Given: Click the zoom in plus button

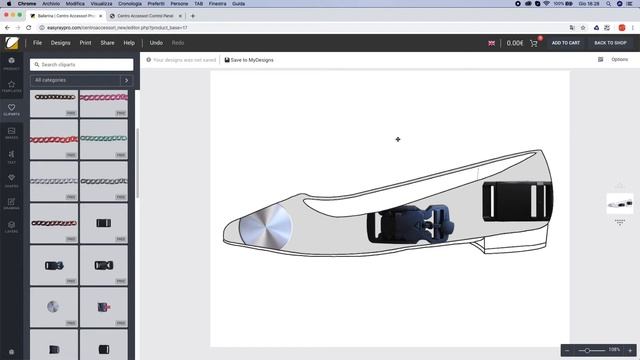Looking at the screenshot, I should pos(630,350).
